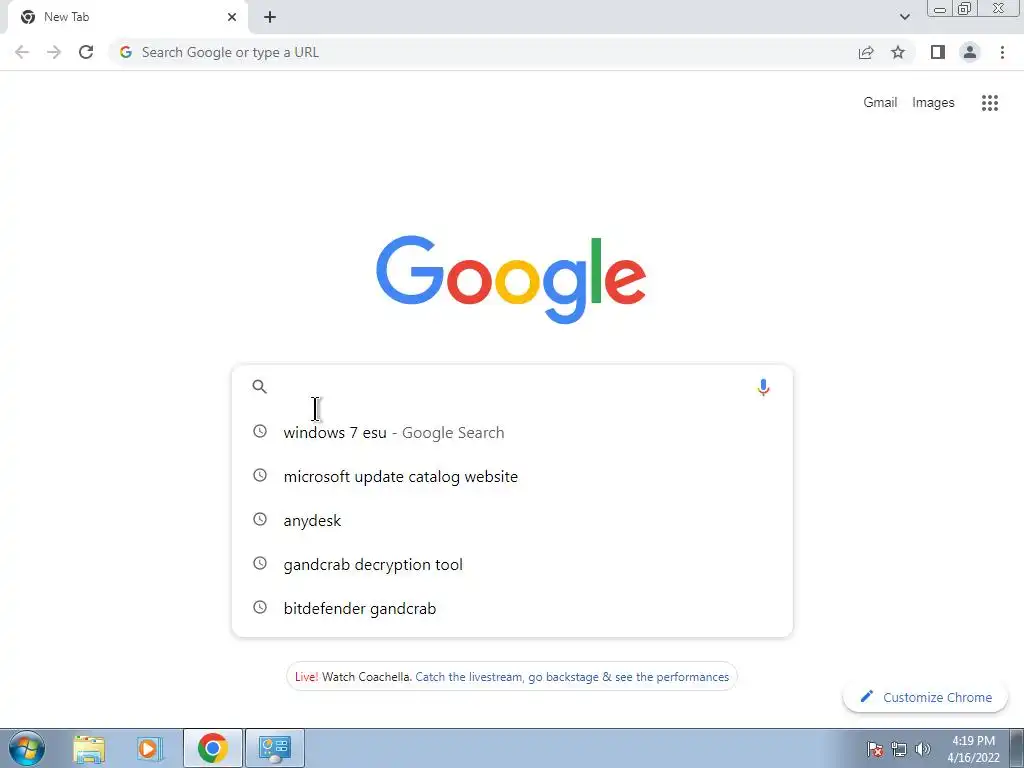Open the Chrome profile avatar

tap(970, 52)
